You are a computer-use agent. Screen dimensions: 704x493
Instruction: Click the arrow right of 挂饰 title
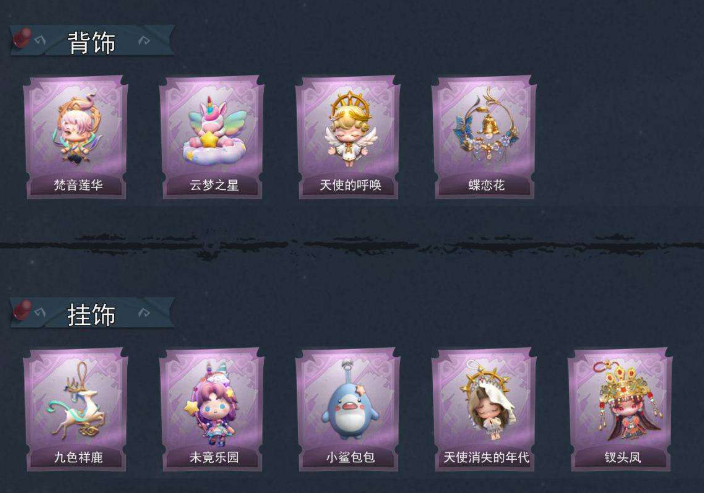coord(144,313)
